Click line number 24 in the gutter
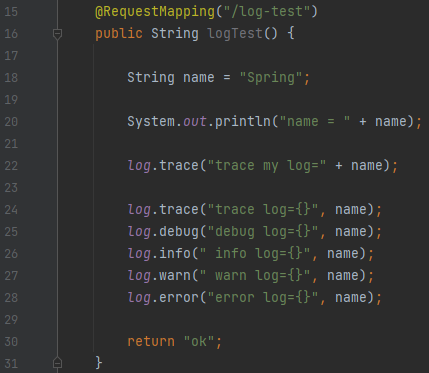 (x=11, y=210)
